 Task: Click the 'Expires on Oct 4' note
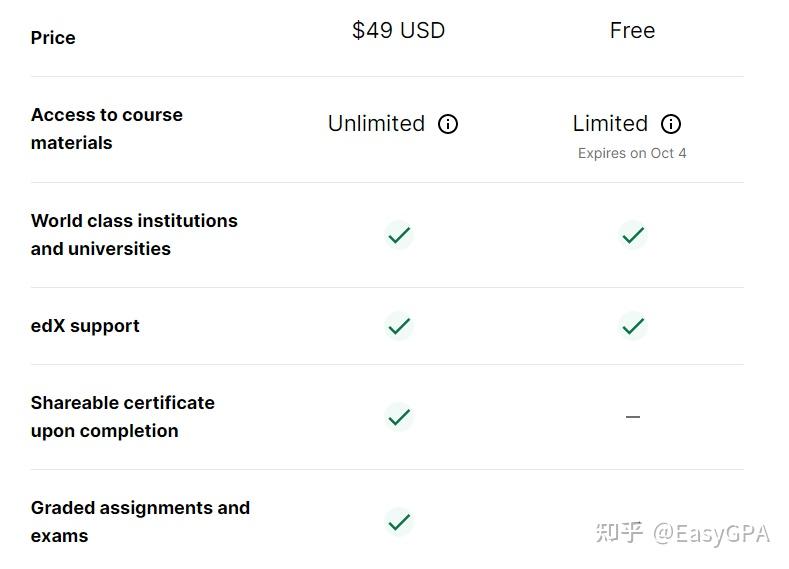point(632,153)
